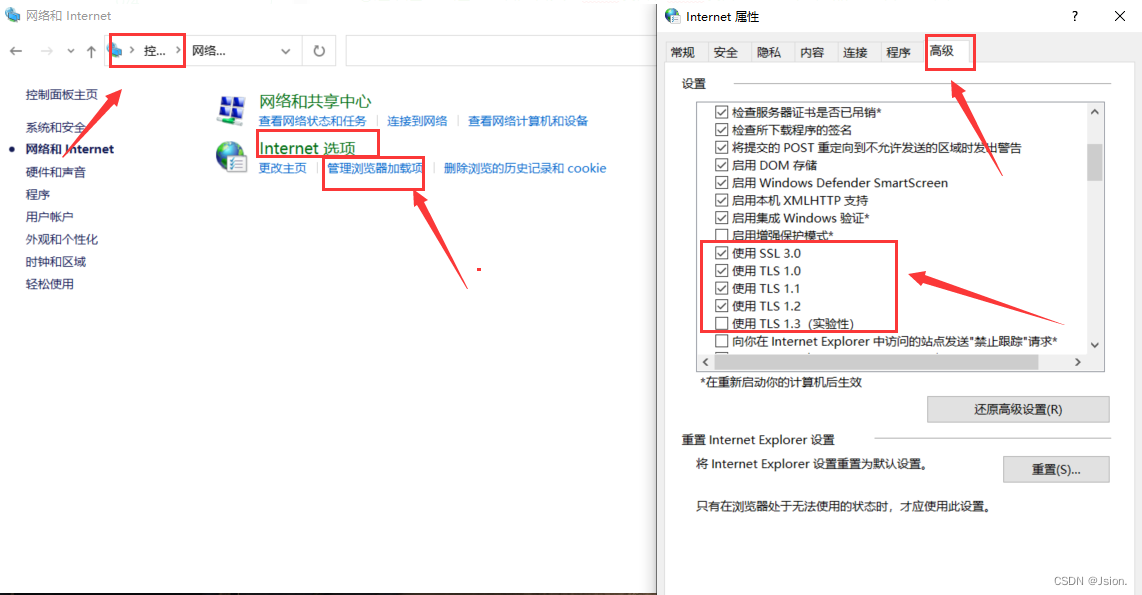The height and width of the screenshot is (595, 1142).
Task: Toggle 使用 TLS 1.1 checkbox
Action: [x=722, y=288]
